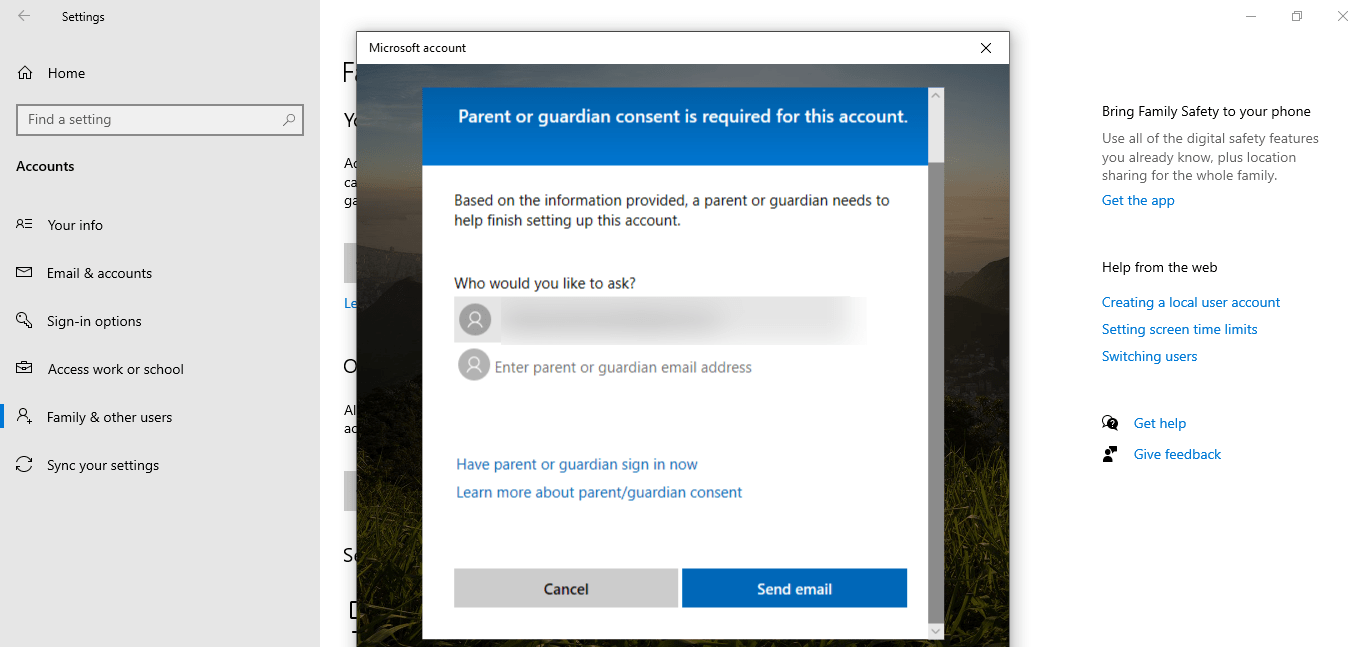Open Setting screen time limits help
The image size is (1366, 647).
coord(1180,329)
